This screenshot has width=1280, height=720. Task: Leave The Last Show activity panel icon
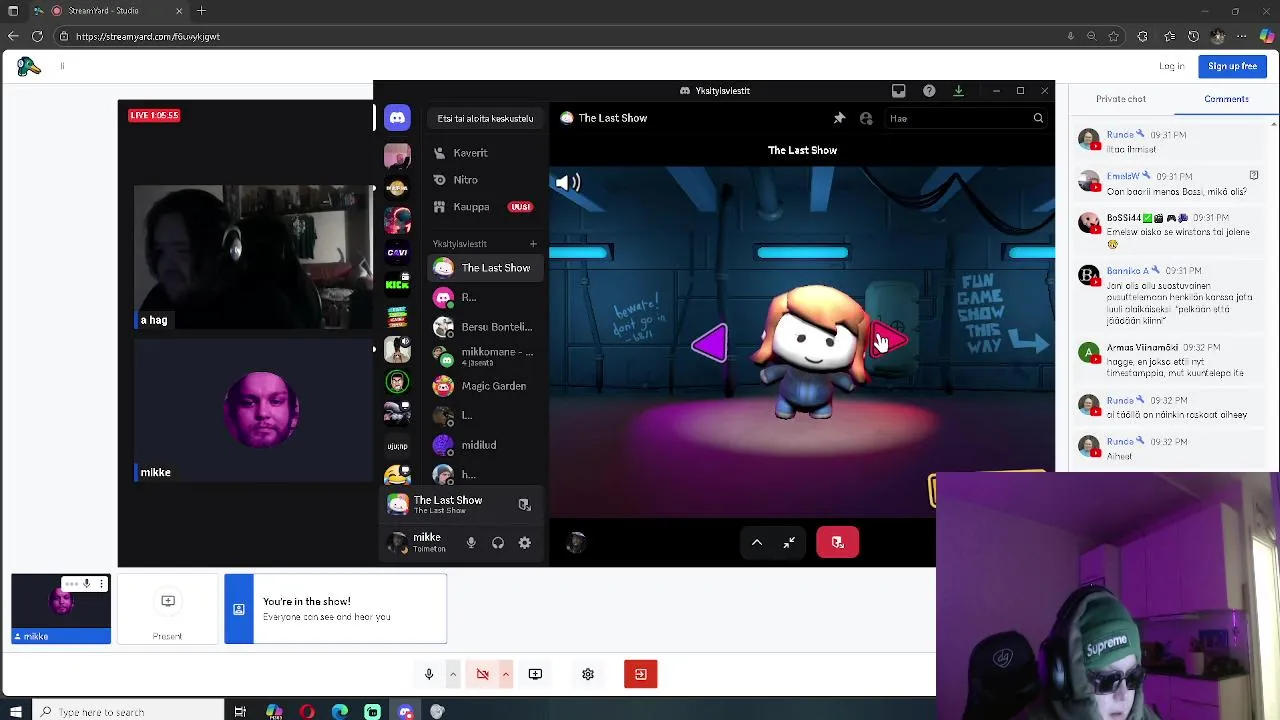pyautogui.click(x=524, y=505)
